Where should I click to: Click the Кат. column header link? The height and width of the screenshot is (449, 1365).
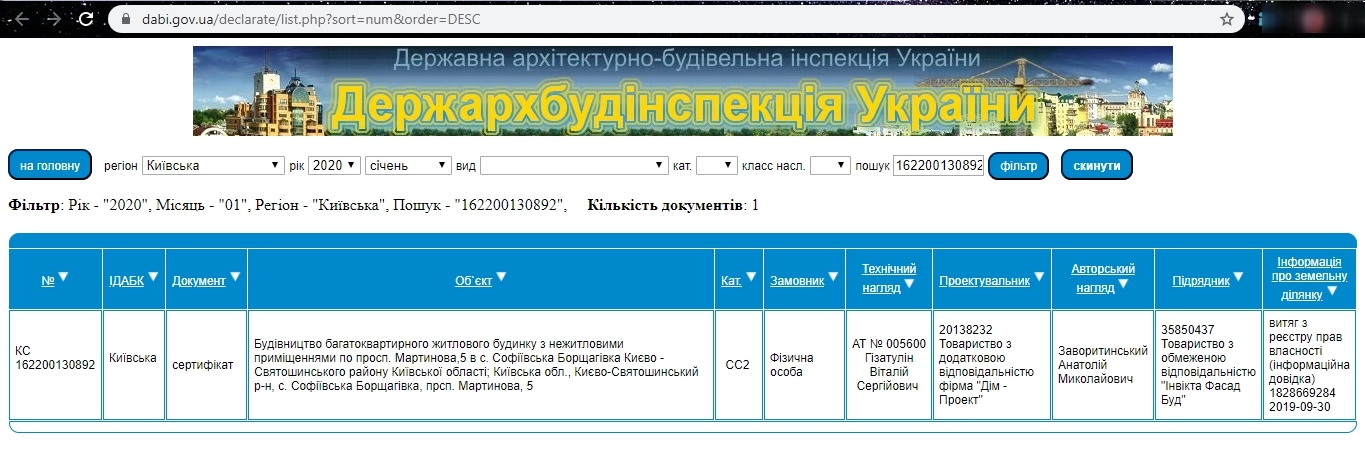point(731,281)
